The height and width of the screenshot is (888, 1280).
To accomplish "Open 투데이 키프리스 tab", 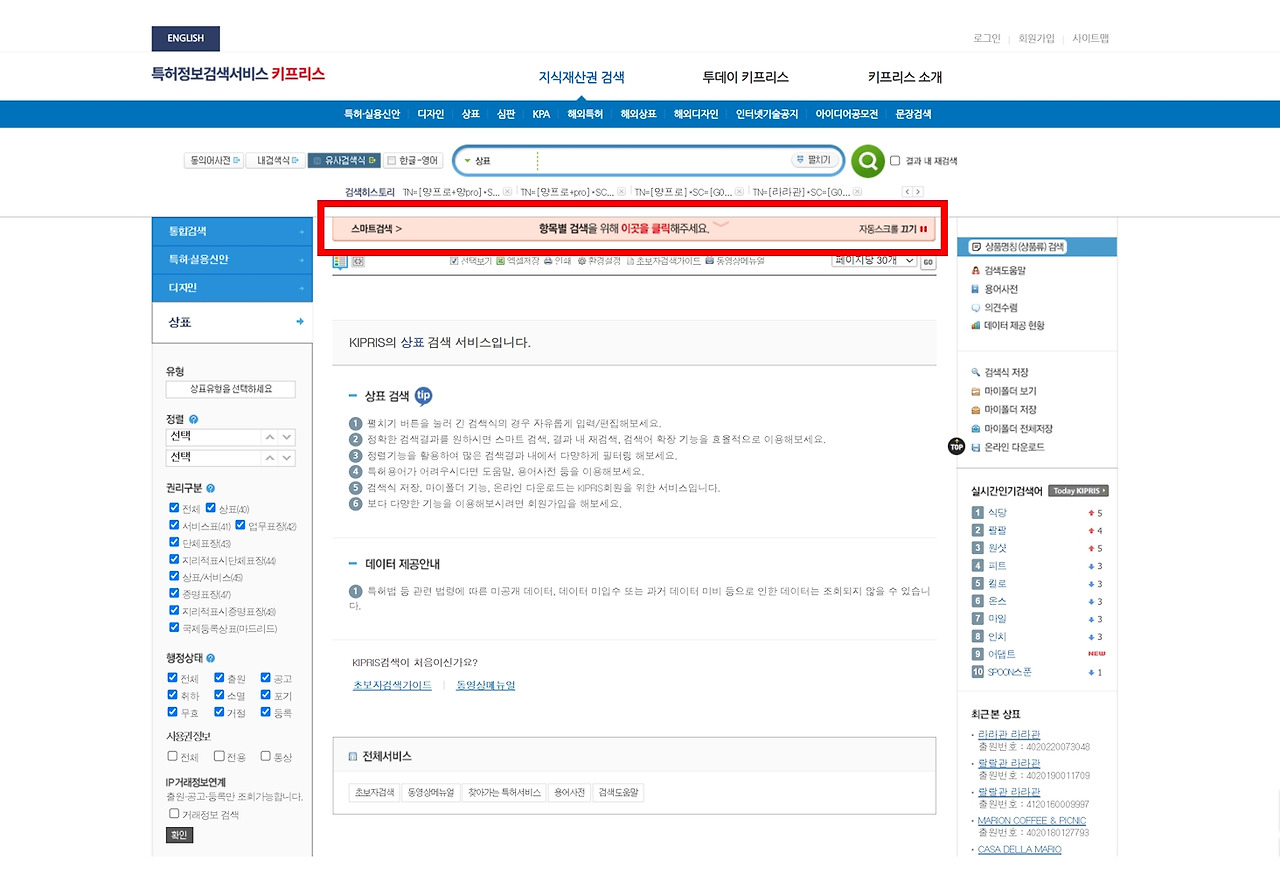I will point(746,77).
